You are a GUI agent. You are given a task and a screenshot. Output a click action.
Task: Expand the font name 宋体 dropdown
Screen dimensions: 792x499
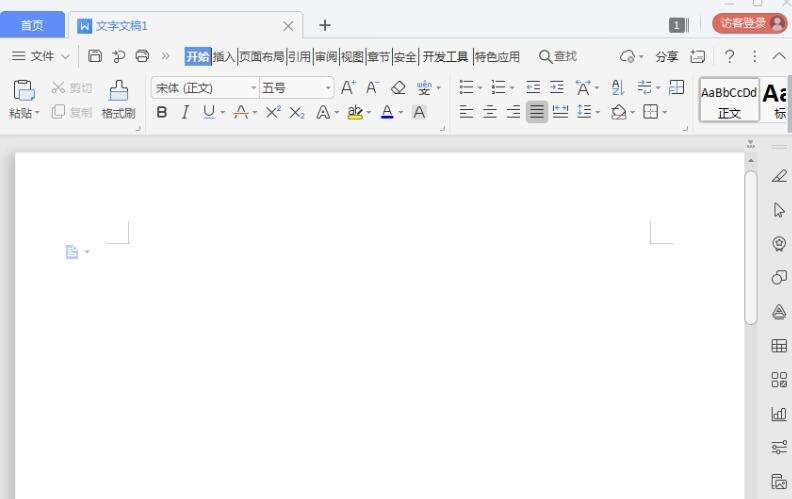(254, 88)
